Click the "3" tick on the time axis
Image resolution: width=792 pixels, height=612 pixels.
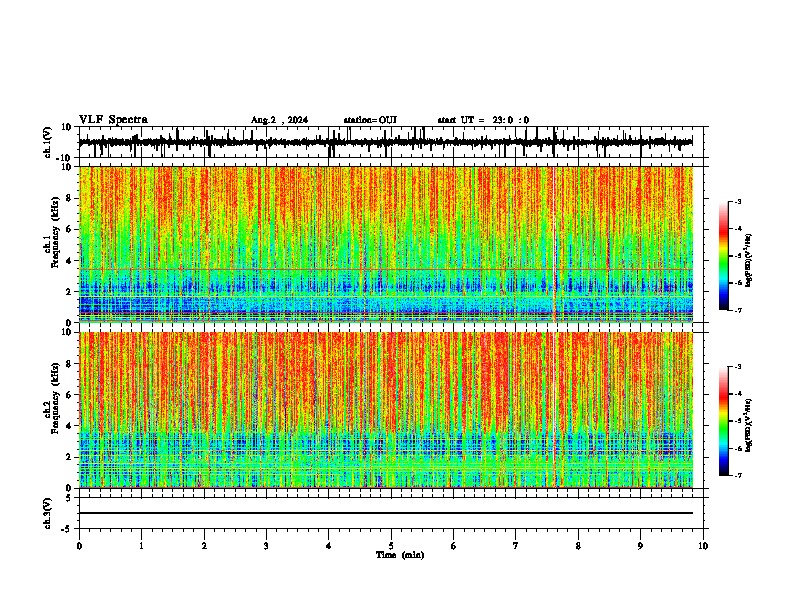[266, 546]
